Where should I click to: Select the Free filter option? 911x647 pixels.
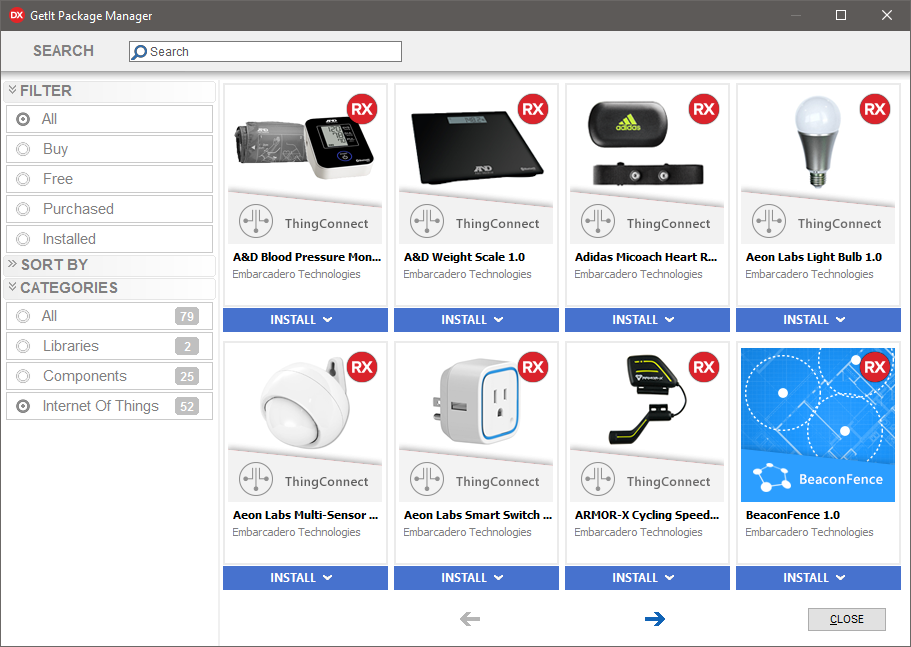(x=109, y=179)
